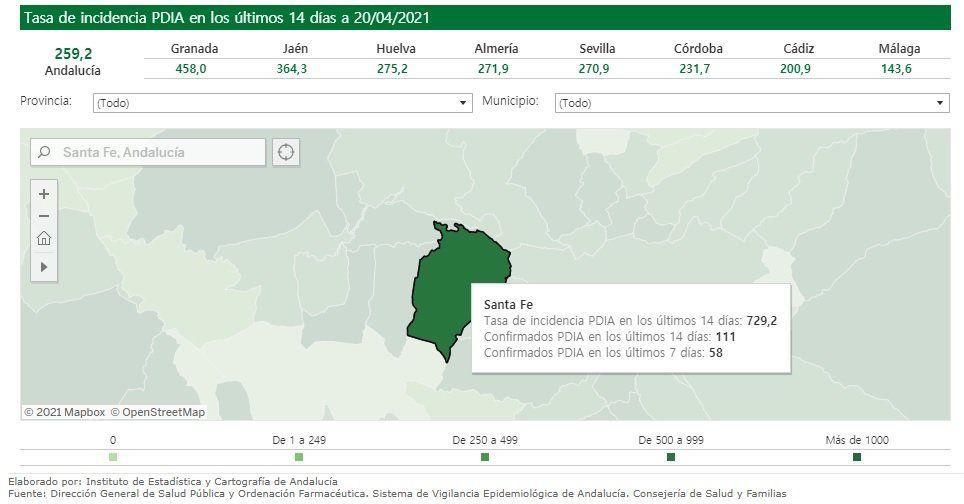The width and height of the screenshot is (964, 504).
Task: Click the Jaén value 364,3
Action: coord(291,69)
